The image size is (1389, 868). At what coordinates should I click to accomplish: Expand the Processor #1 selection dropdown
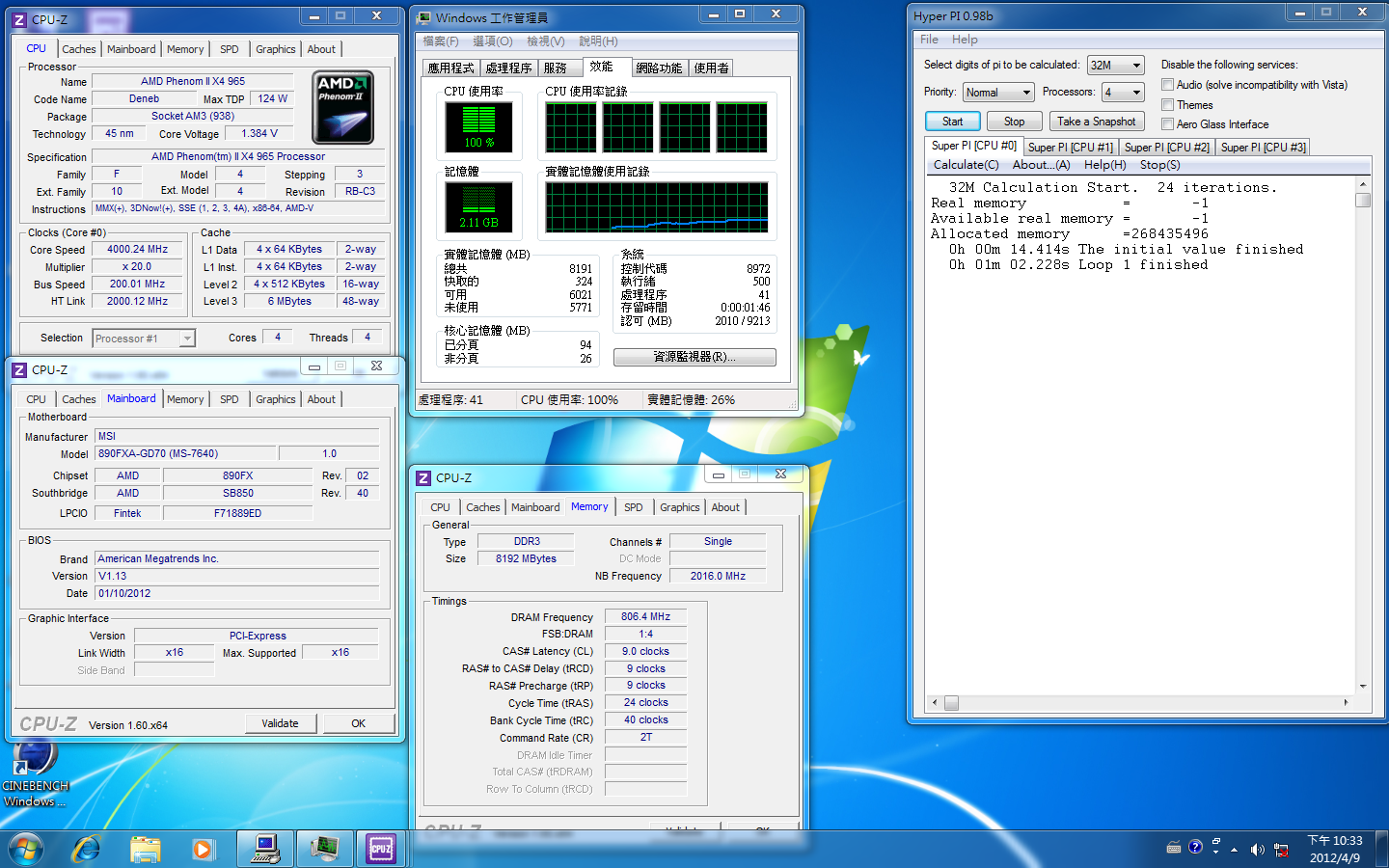[144, 339]
